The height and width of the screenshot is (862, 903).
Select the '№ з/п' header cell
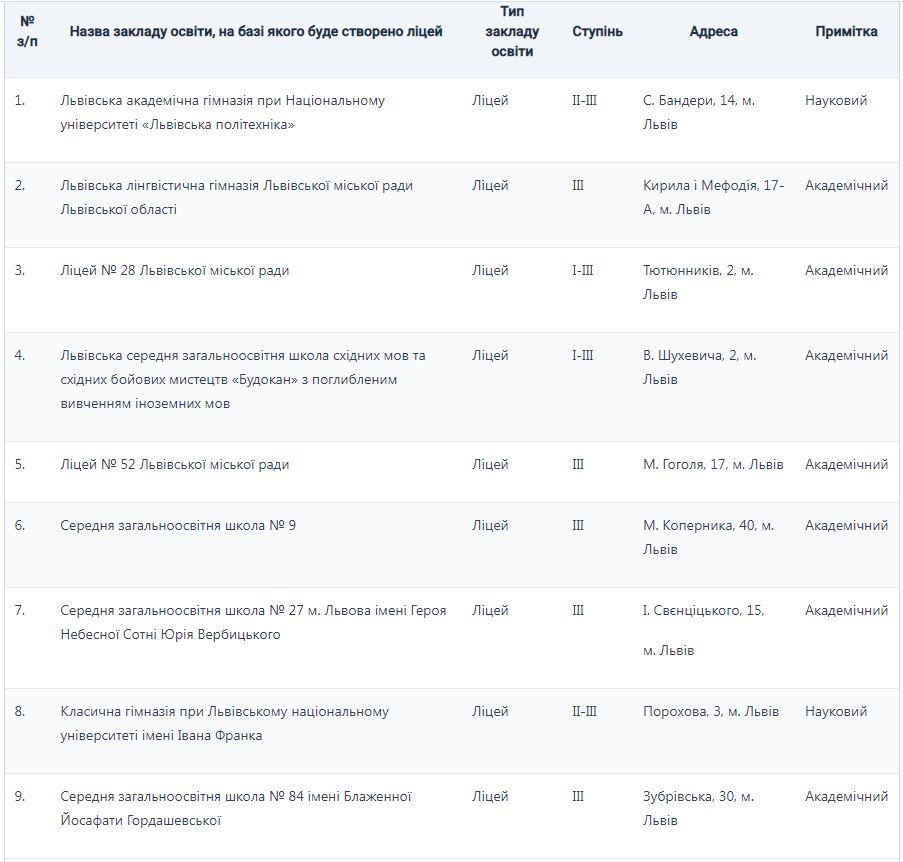[x=27, y=31]
